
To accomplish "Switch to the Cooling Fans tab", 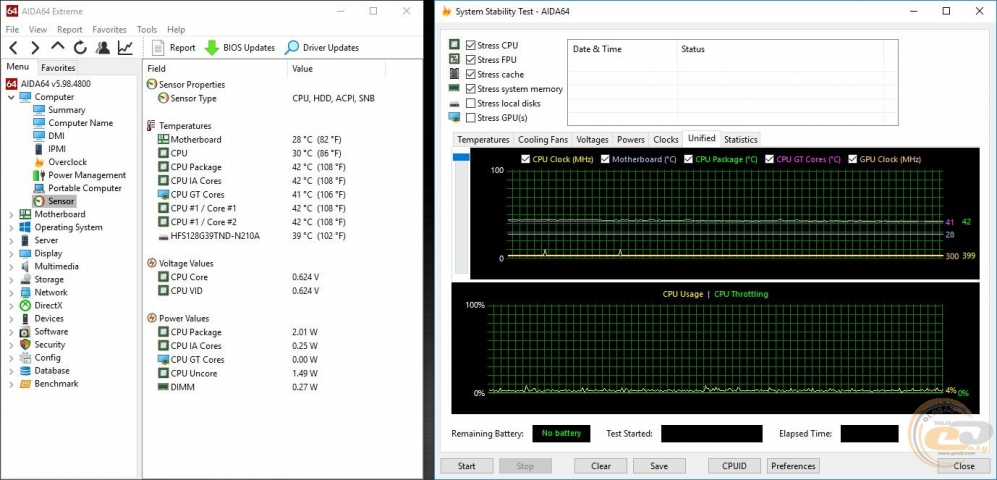I will tap(542, 139).
